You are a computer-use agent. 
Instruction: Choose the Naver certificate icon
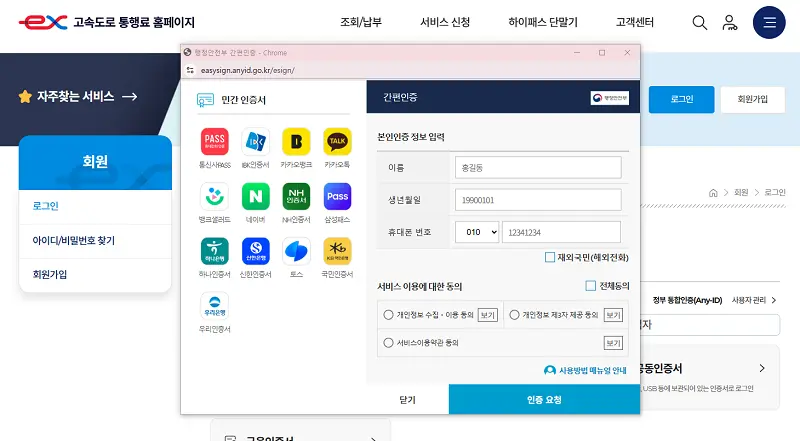[256, 197]
